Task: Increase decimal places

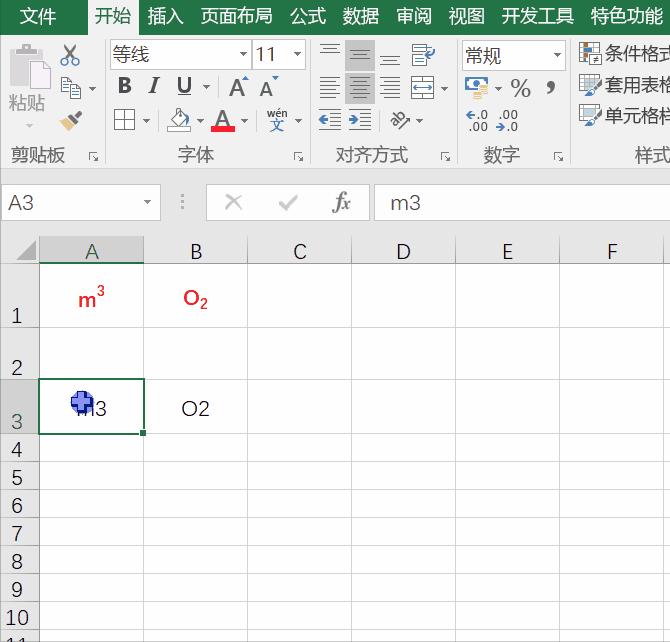Action: click(x=477, y=121)
